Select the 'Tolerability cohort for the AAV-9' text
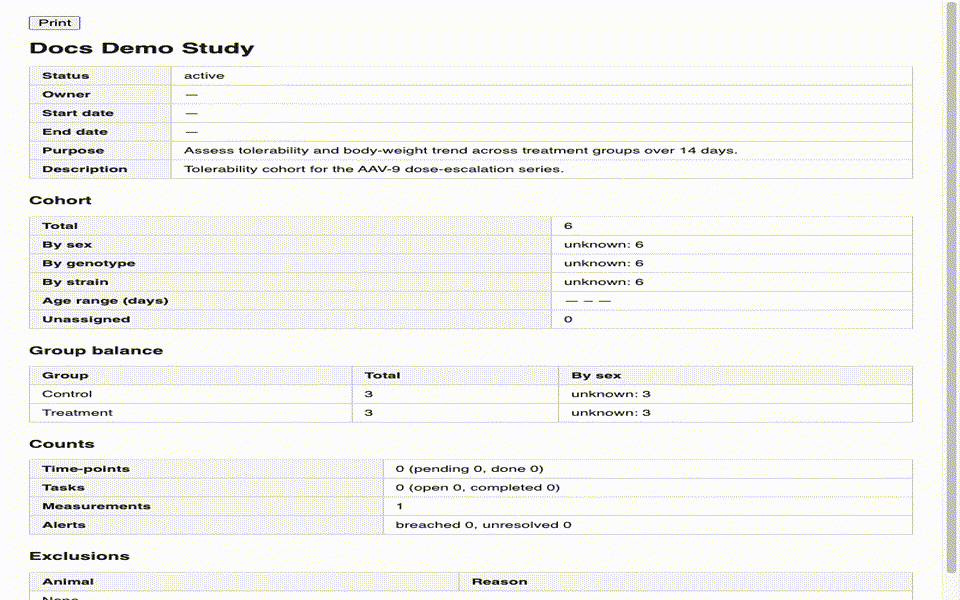The height and width of the screenshot is (600, 960). [293, 169]
